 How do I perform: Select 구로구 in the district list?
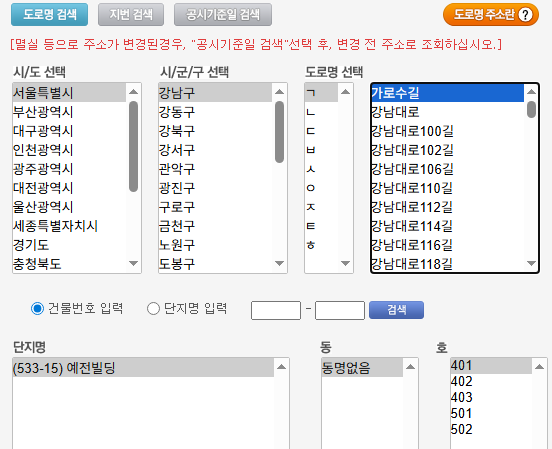coord(215,207)
